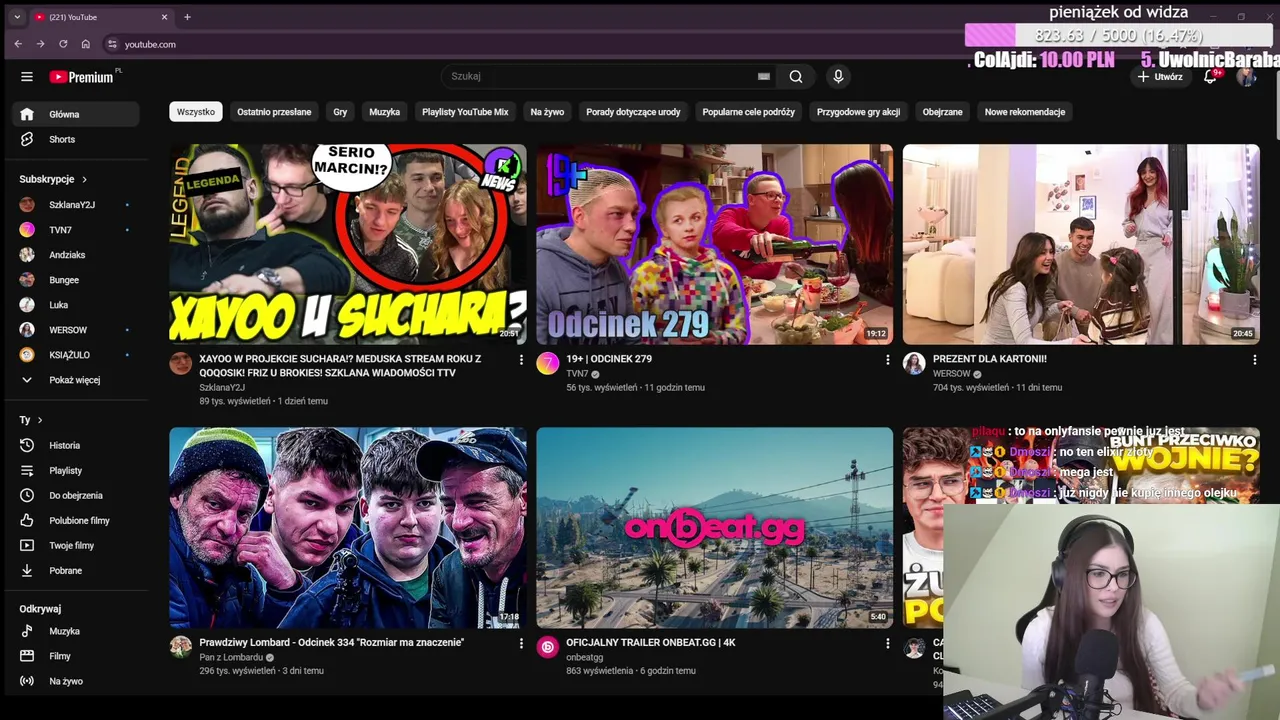Expand Pokaż więcej subscriptions
The image size is (1280, 720).
click(x=76, y=380)
